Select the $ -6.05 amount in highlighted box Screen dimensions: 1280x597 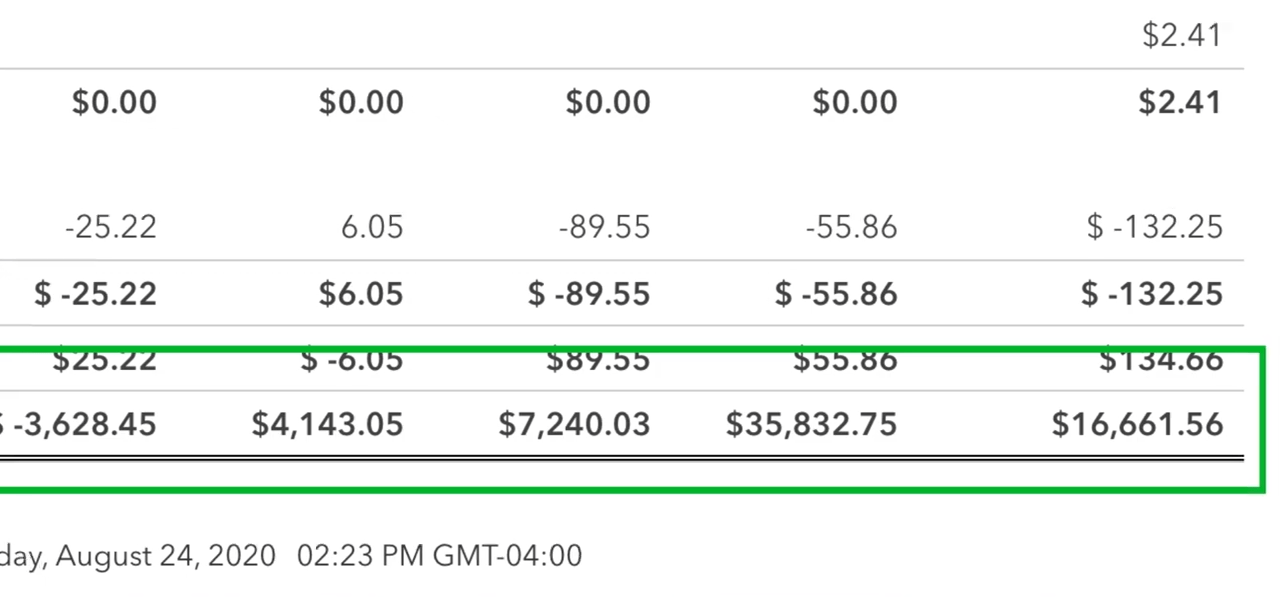click(352, 360)
